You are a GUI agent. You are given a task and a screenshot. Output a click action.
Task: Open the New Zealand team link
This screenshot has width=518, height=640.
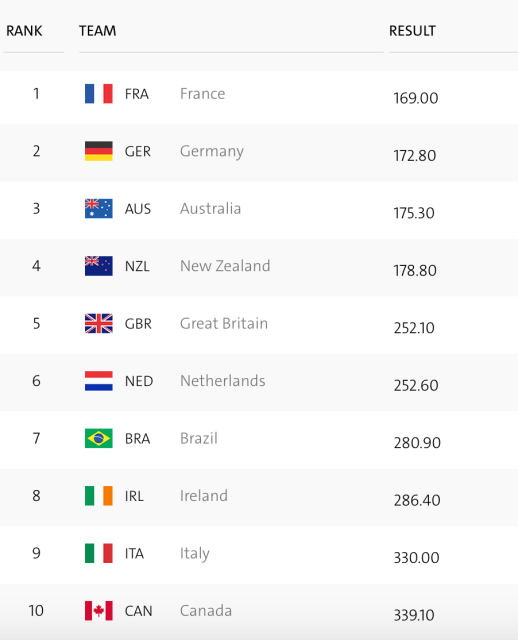pos(225,266)
